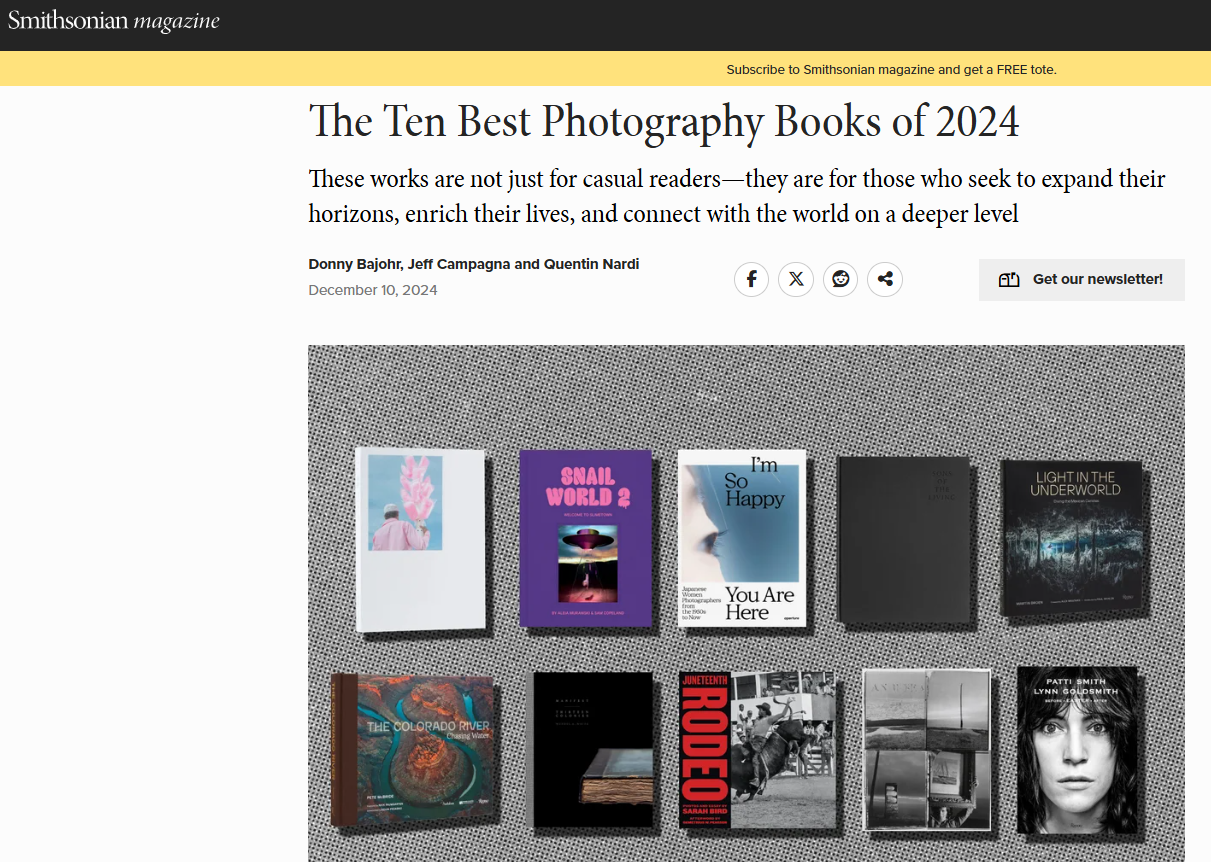Open author Jeff Campagna's page

tap(460, 264)
